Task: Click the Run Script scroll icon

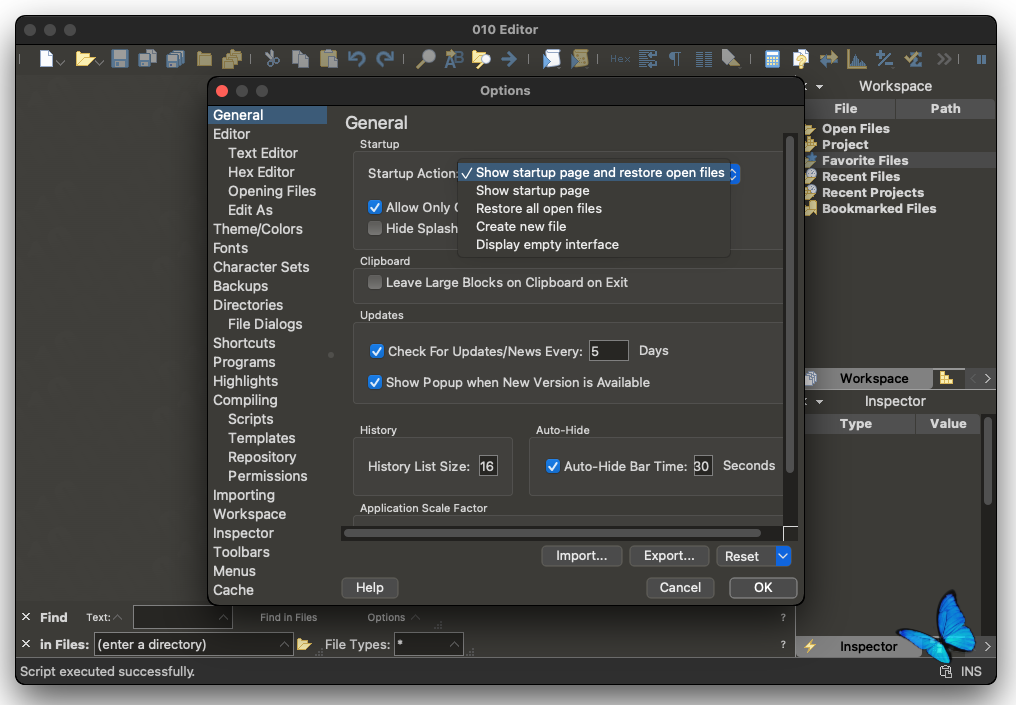Action: pos(551,59)
